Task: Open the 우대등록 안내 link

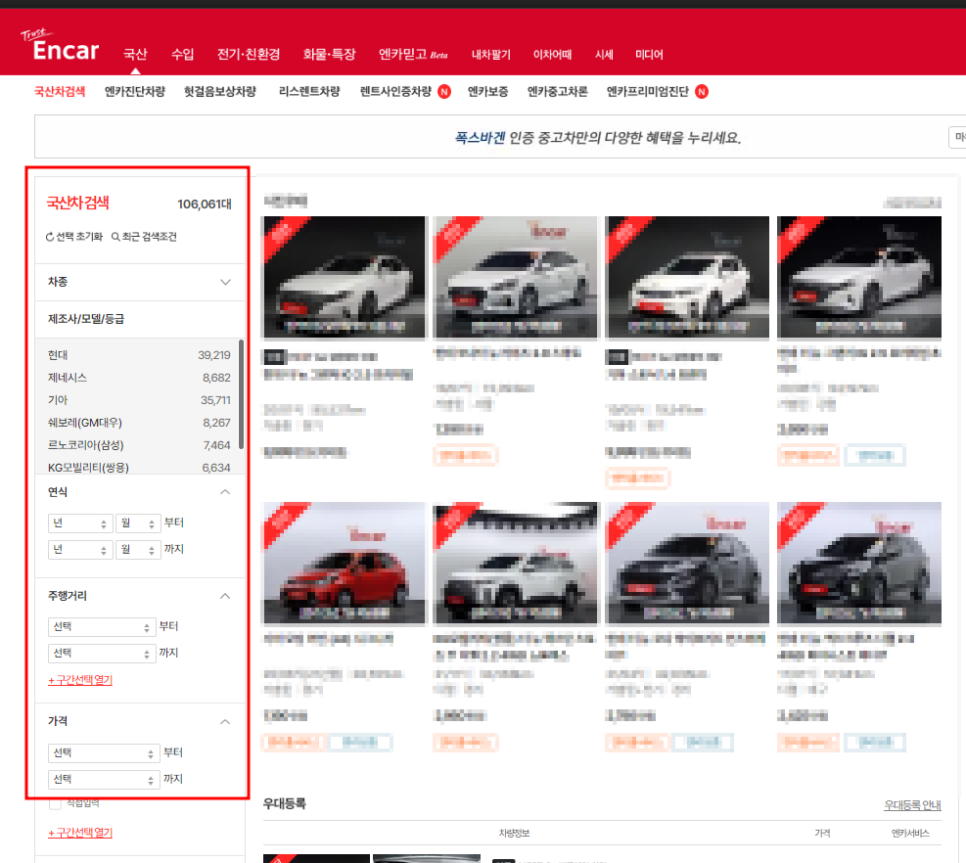Action: coord(912,805)
